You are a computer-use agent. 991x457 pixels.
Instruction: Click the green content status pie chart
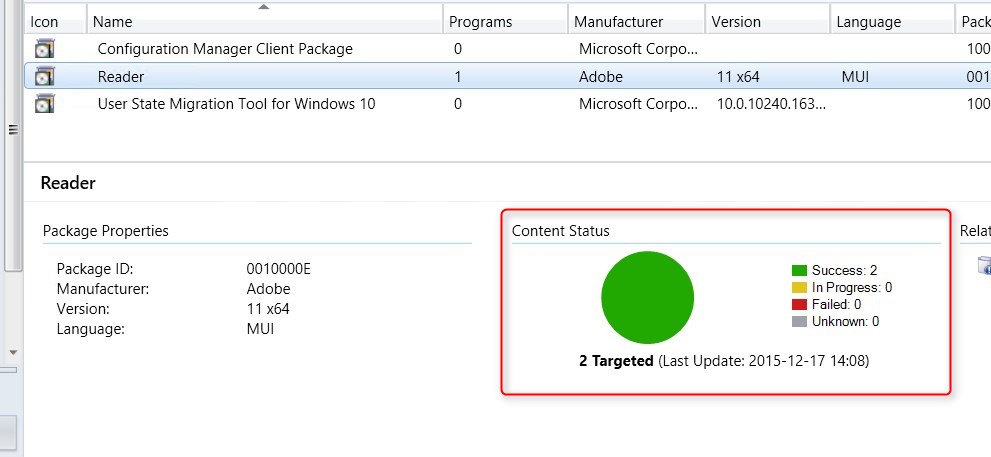click(x=647, y=298)
